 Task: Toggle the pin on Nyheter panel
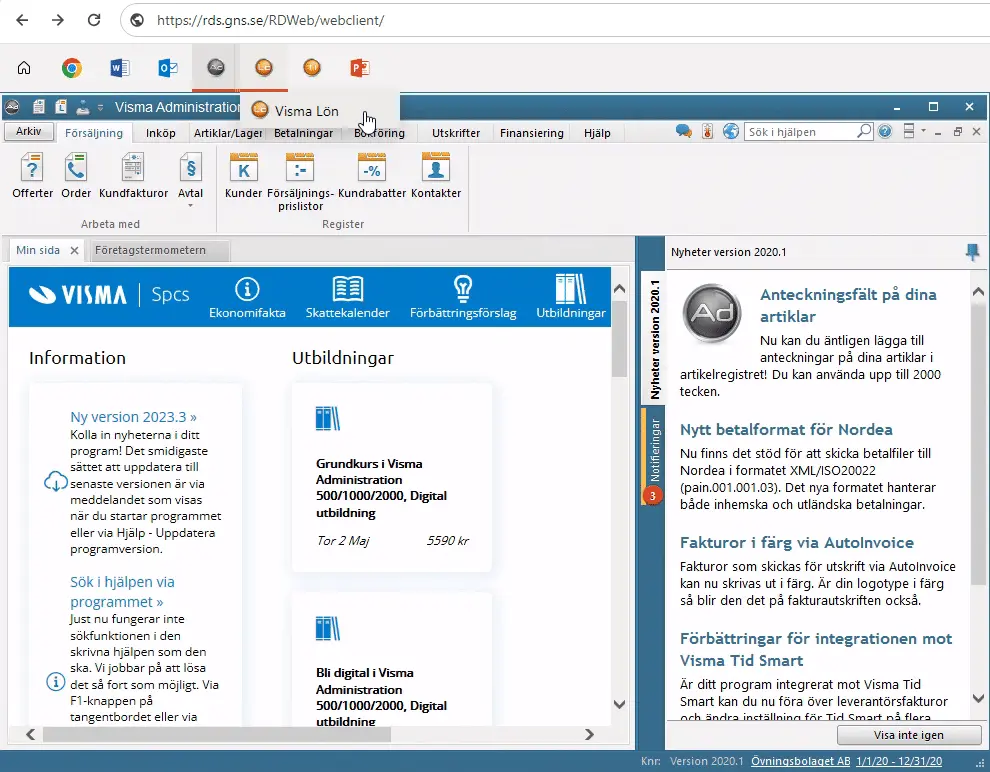[972, 252]
